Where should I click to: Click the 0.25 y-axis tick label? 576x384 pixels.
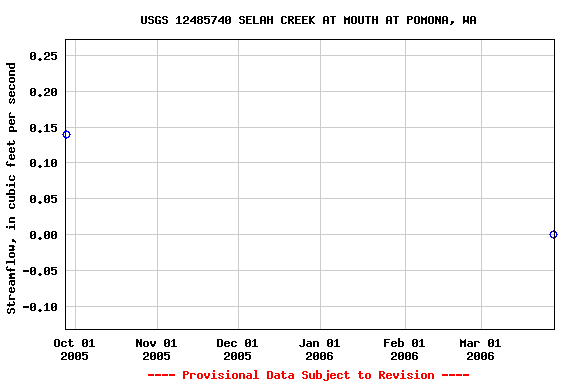click(43, 56)
